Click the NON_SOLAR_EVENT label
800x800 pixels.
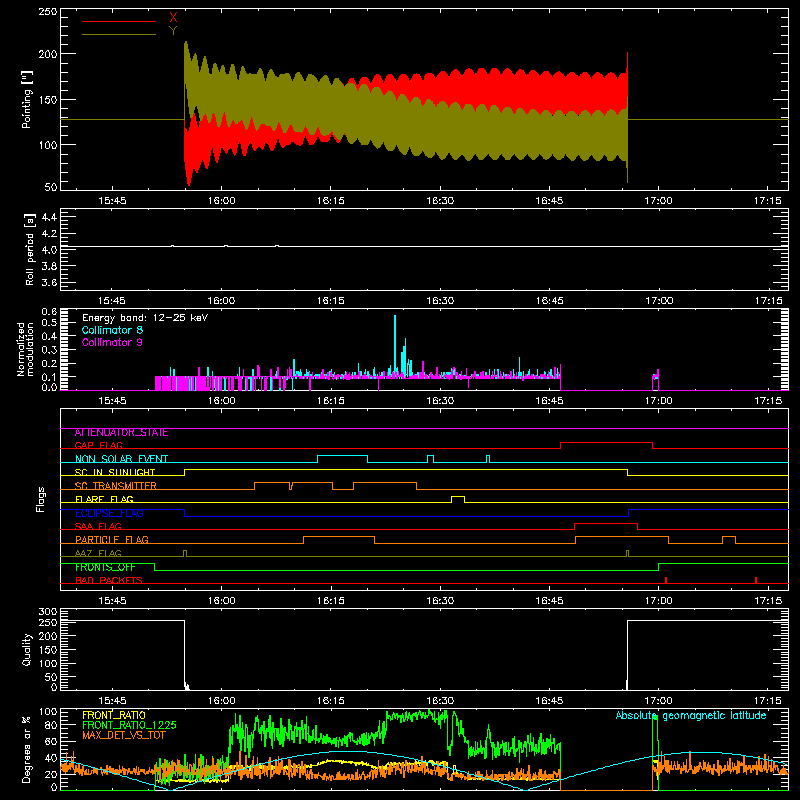121,459
